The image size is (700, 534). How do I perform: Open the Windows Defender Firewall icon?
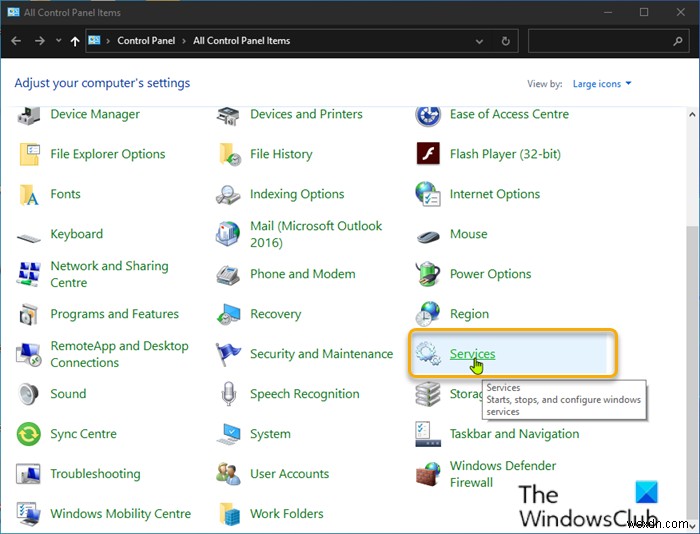click(428, 474)
